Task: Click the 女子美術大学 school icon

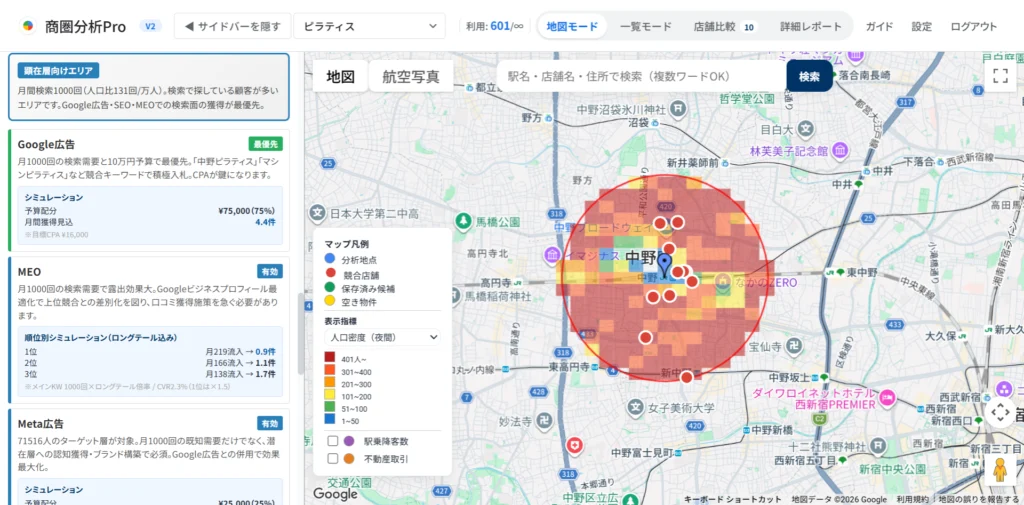Action: tap(634, 408)
